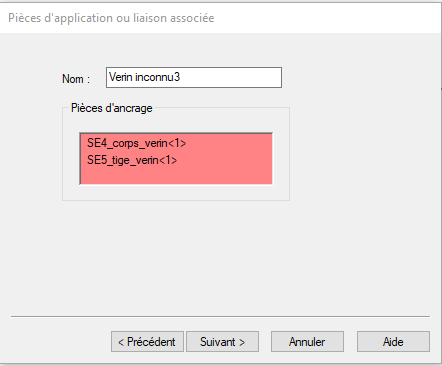The height and width of the screenshot is (366, 442).
Task: Click the Pièces d'ancrage group label
Action: (112, 108)
